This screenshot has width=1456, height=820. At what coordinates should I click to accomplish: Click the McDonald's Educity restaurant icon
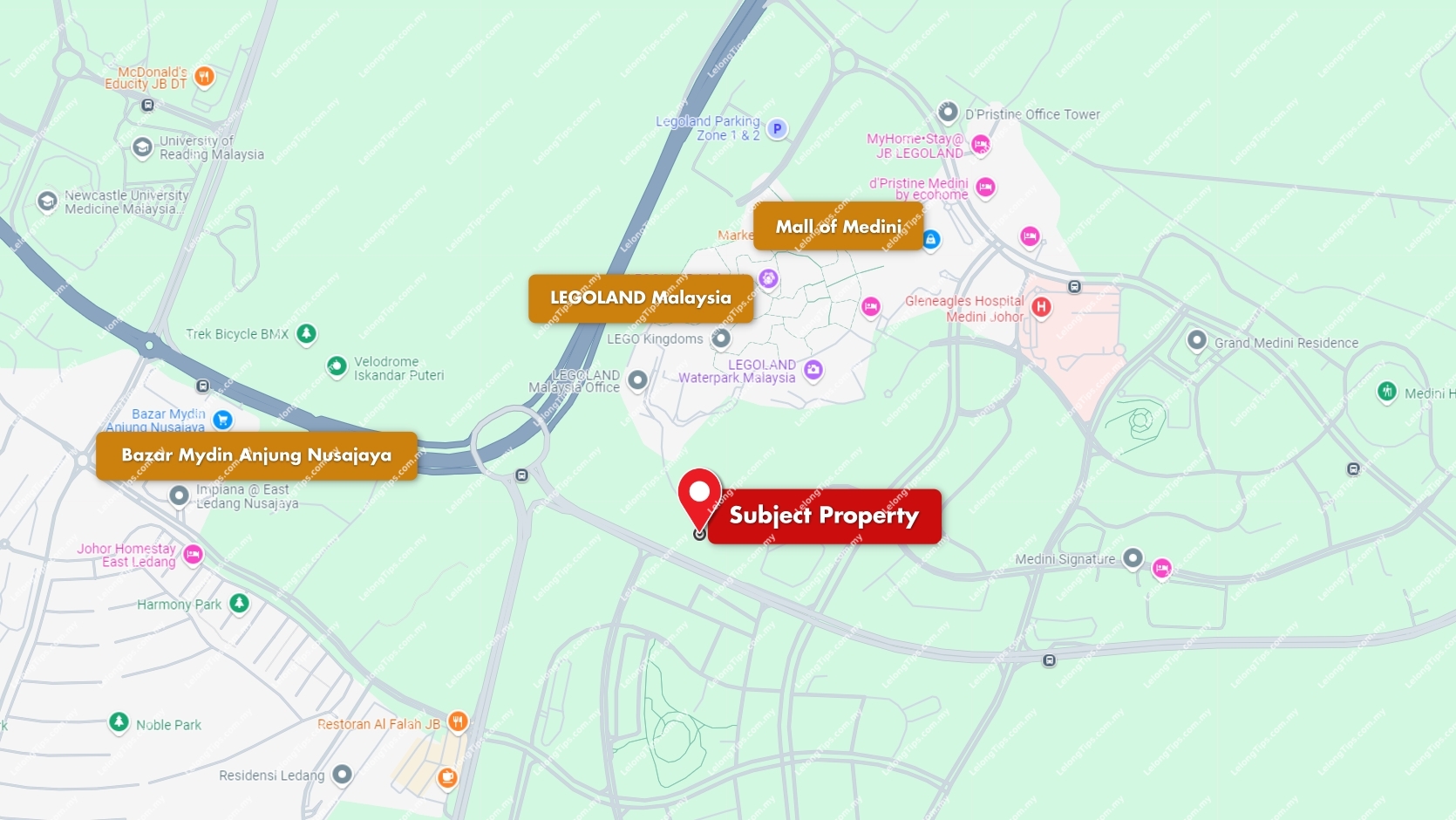[x=204, y=77]
